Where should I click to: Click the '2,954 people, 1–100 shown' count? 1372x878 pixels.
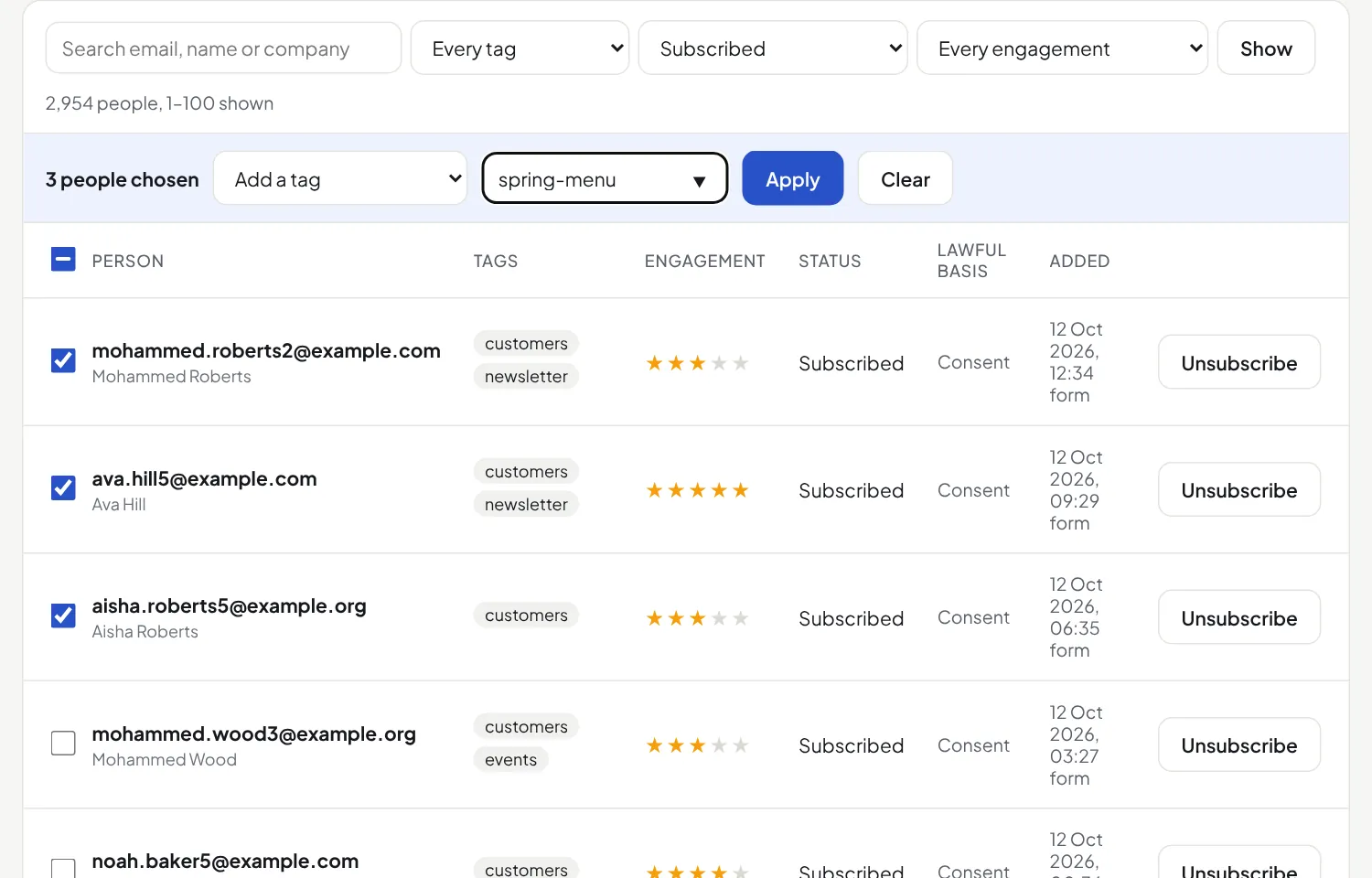[x=159, y=103]
